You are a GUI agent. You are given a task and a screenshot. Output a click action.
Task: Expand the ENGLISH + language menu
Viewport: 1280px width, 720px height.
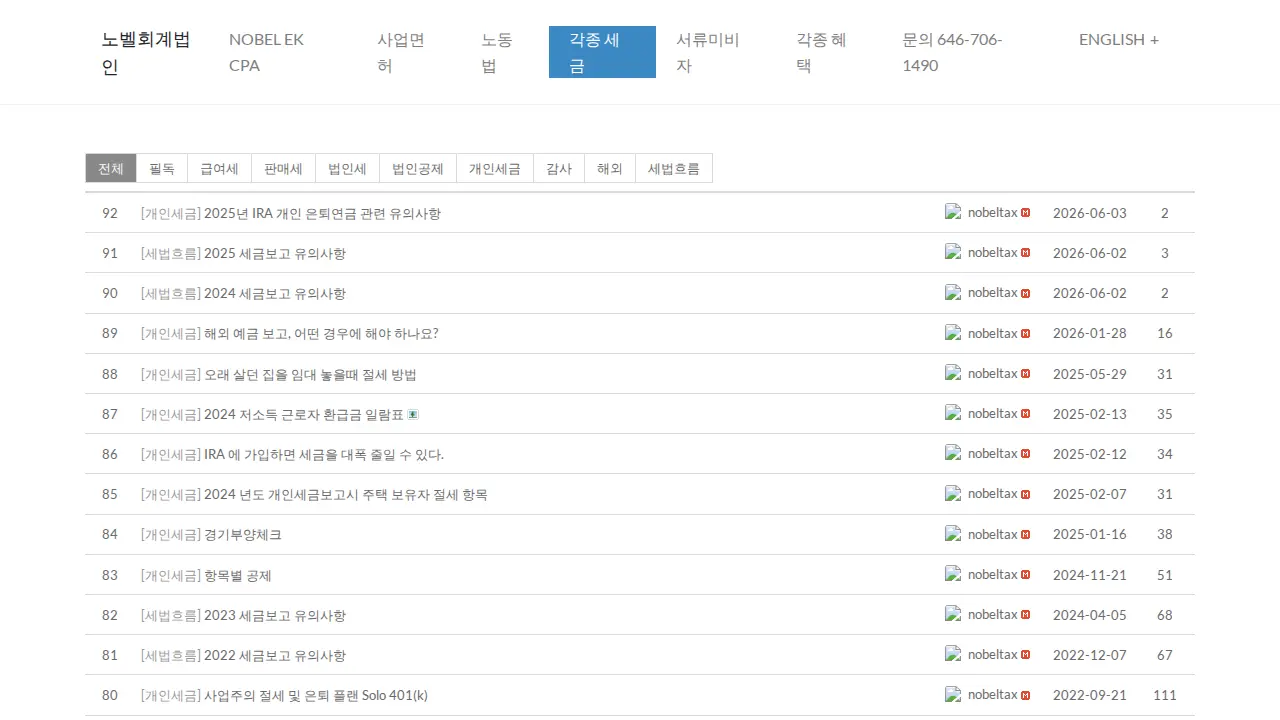(1119, 40)
